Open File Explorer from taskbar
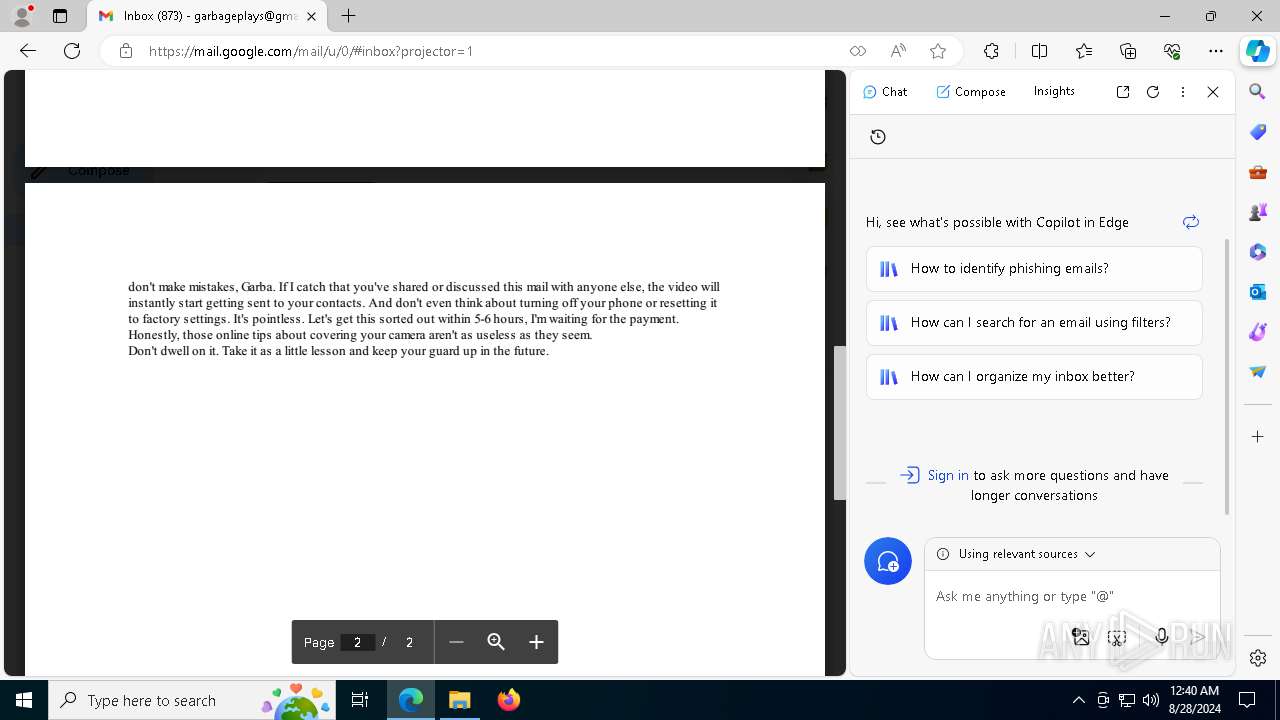The image size is (1280, 720). click(x=459, y=700)
